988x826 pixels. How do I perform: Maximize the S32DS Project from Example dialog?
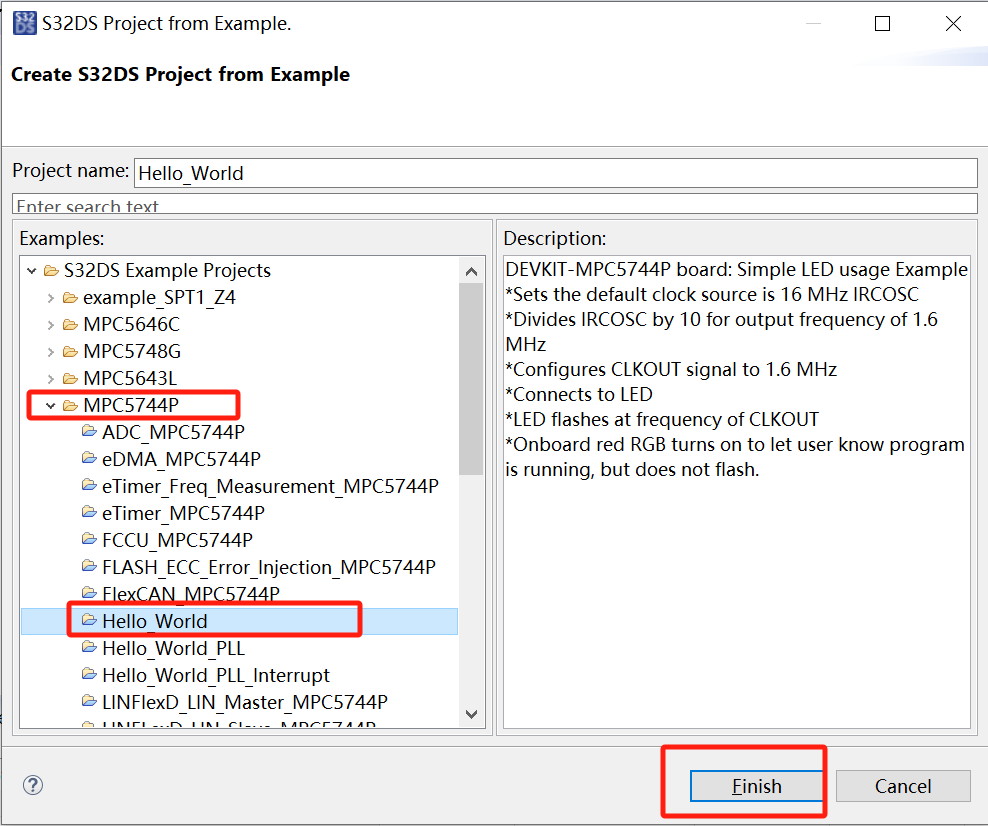(x=882, y=24)
